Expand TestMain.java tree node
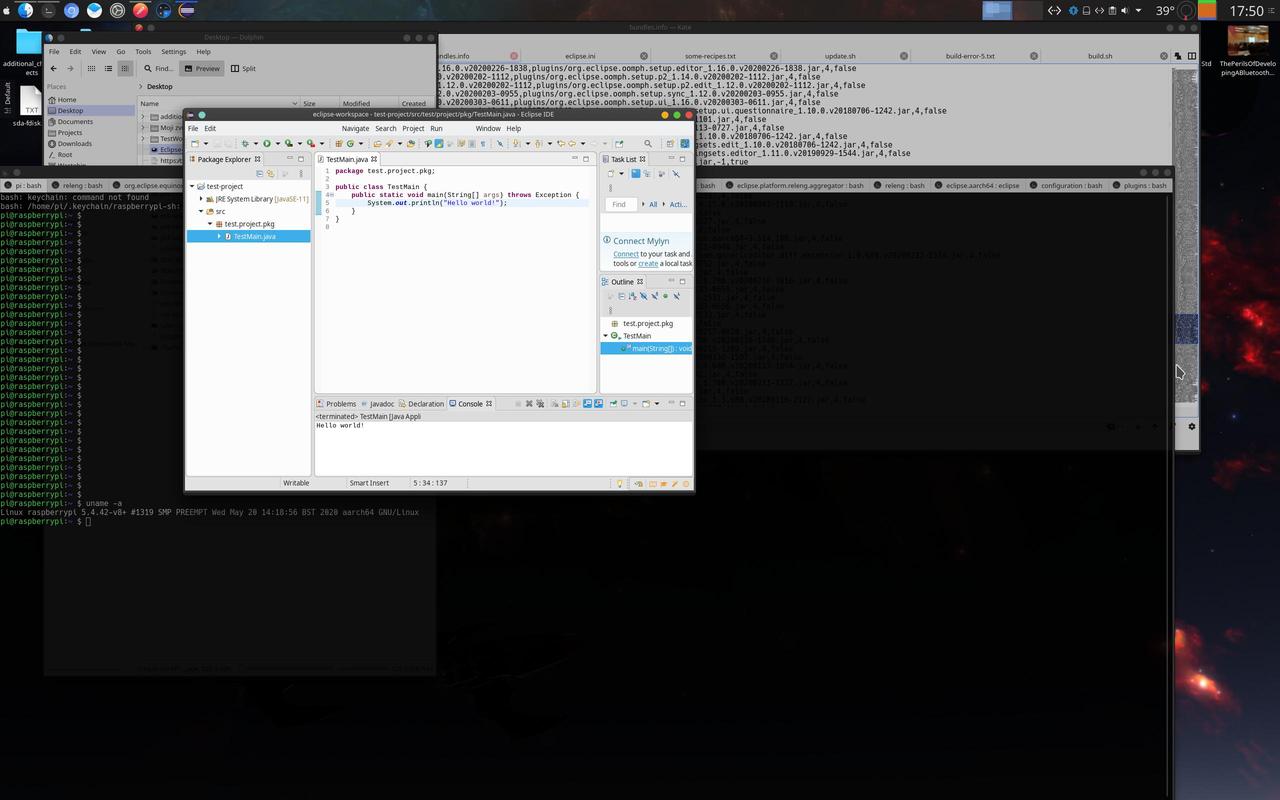 220,236
